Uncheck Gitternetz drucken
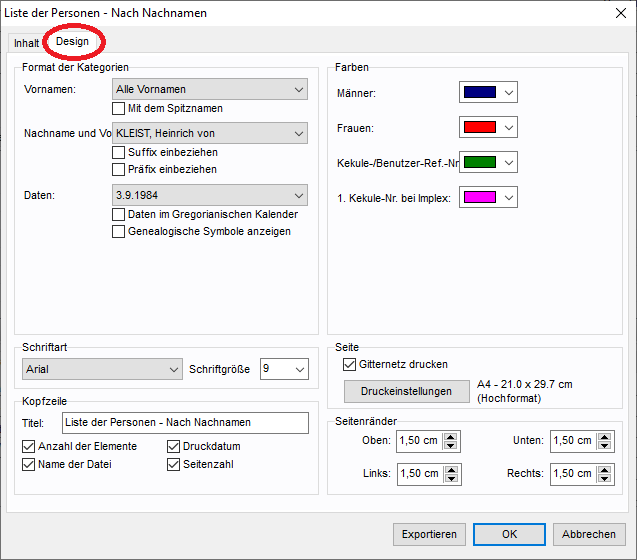The image size is (637, 560). click(x=350, y=365)
